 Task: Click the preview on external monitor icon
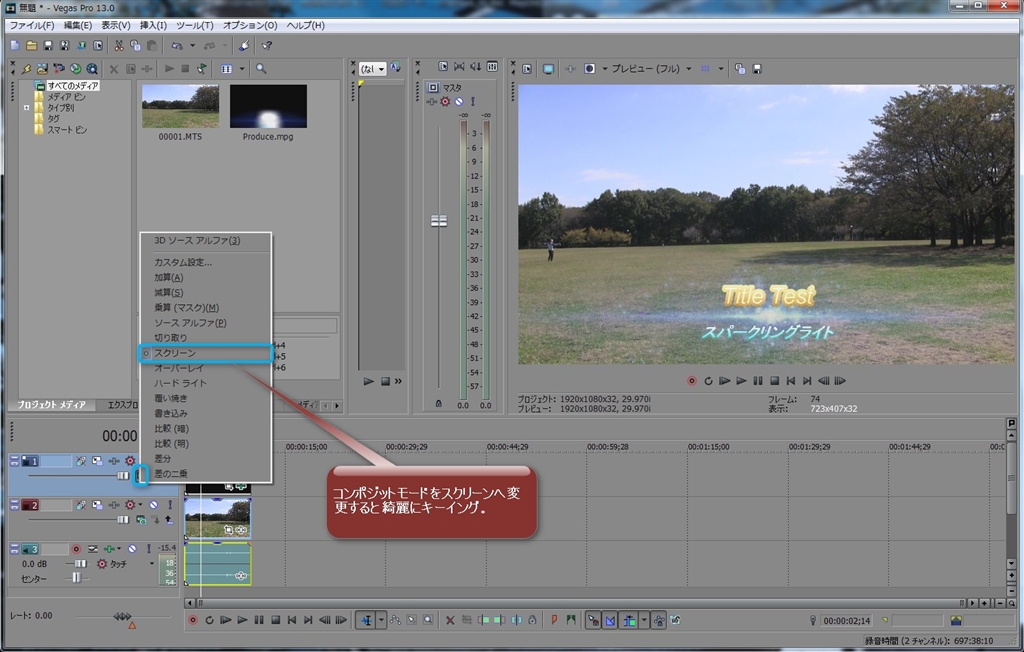(x=548, y=69)
